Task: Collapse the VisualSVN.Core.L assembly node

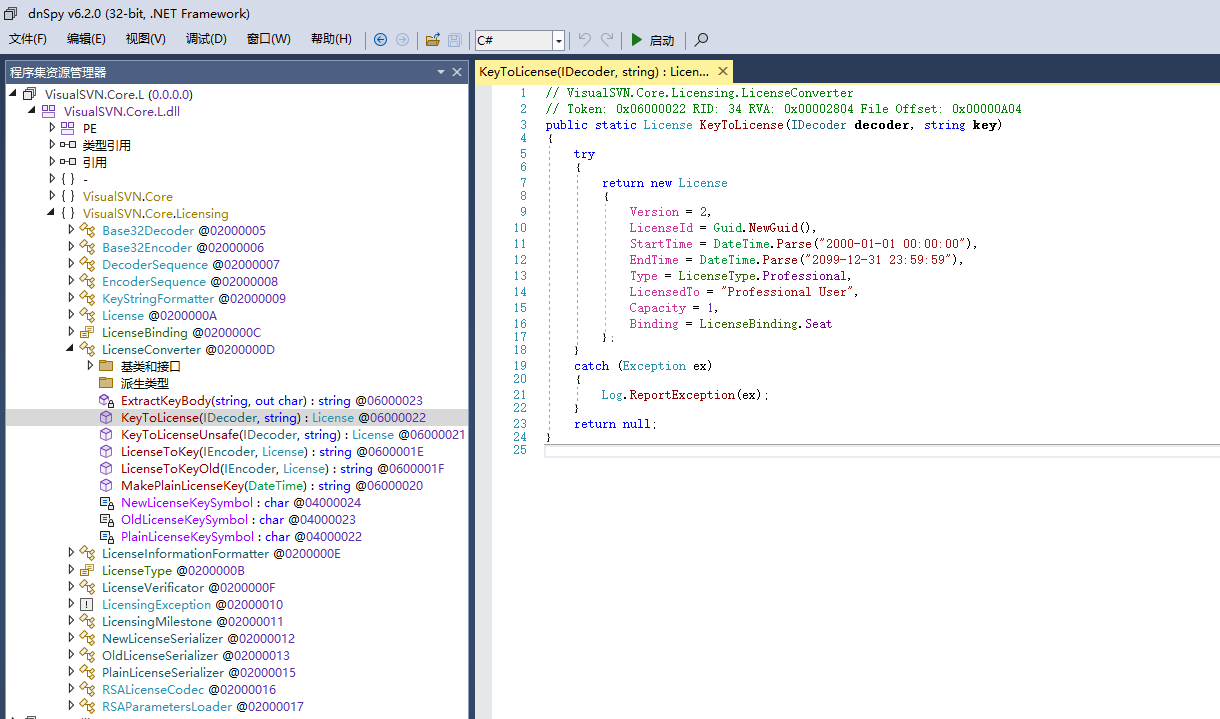Action: click(13, 94)
